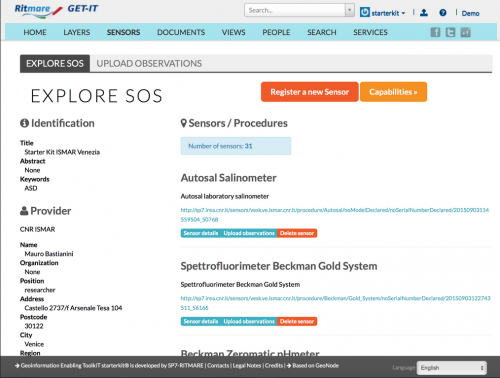Open the Autosal procedure URL link
This screenshot has height=378, width=500.
click(335, 214)
